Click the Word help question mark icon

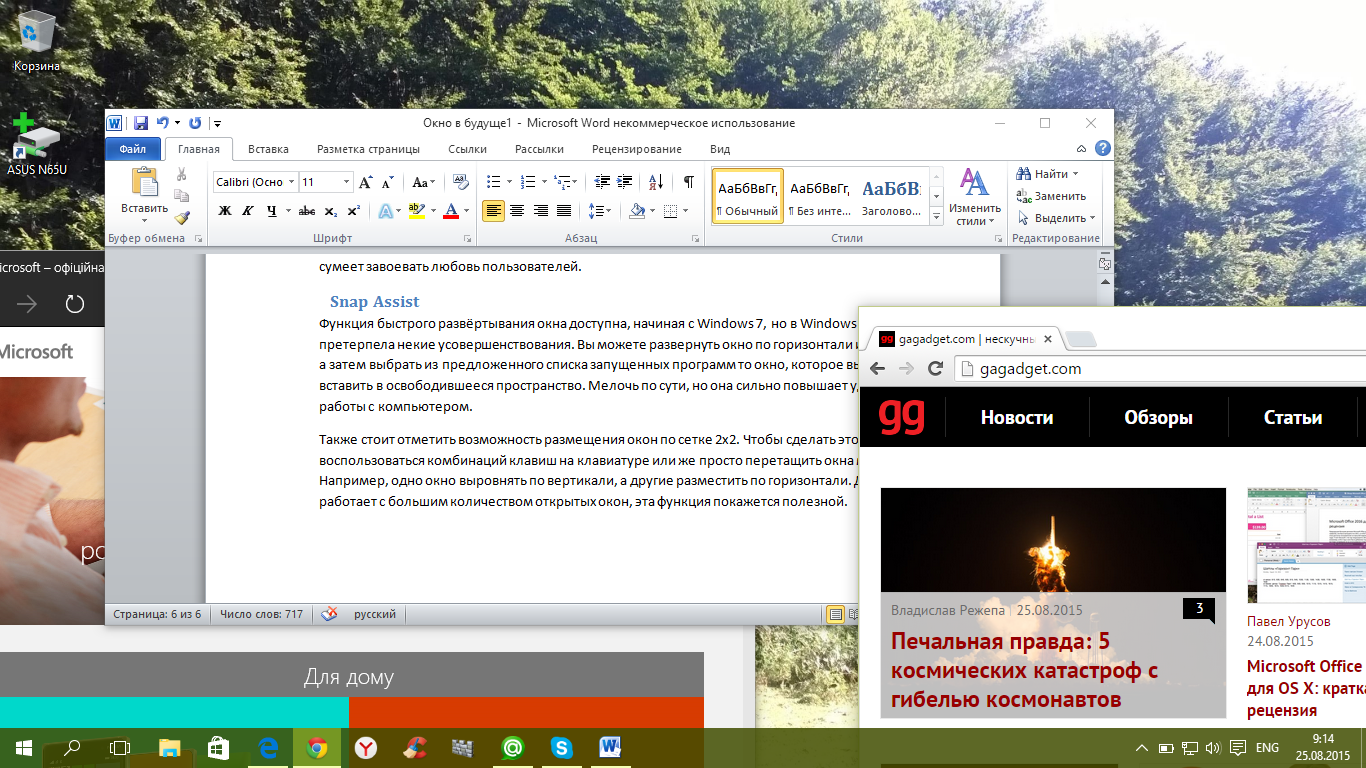(1103, 149)
